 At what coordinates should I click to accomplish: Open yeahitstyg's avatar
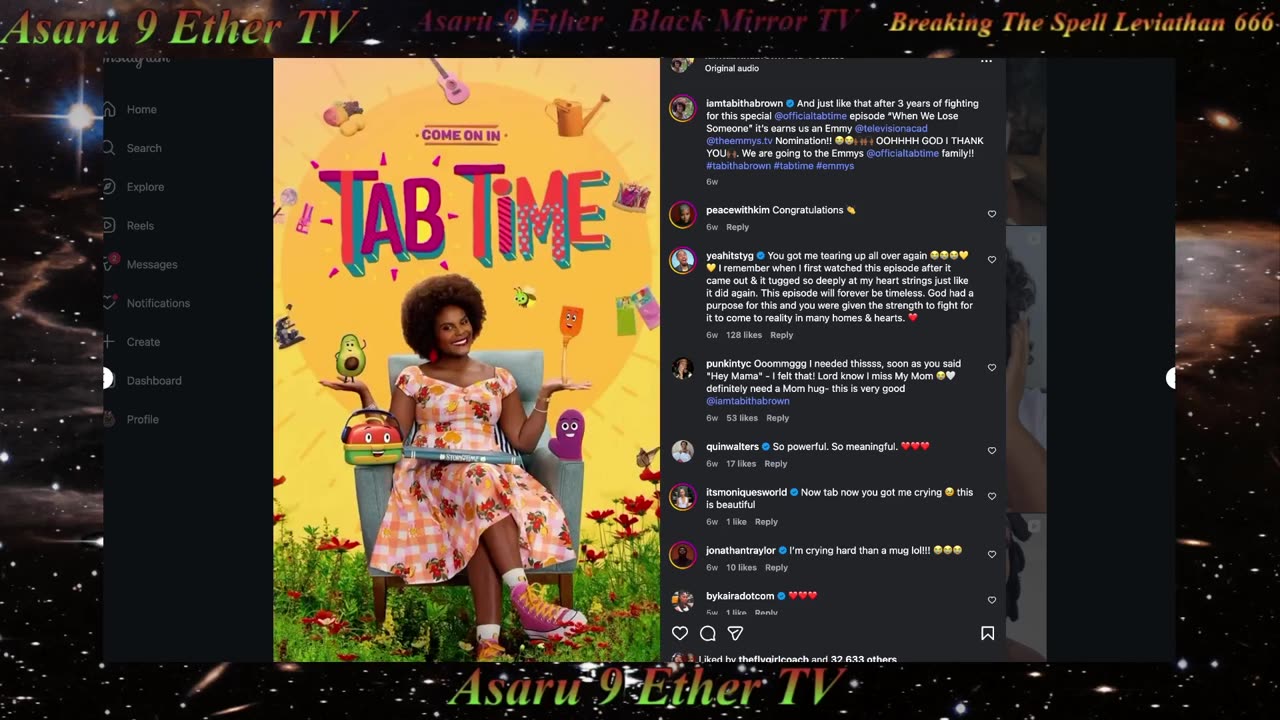[x=683, y=261]
